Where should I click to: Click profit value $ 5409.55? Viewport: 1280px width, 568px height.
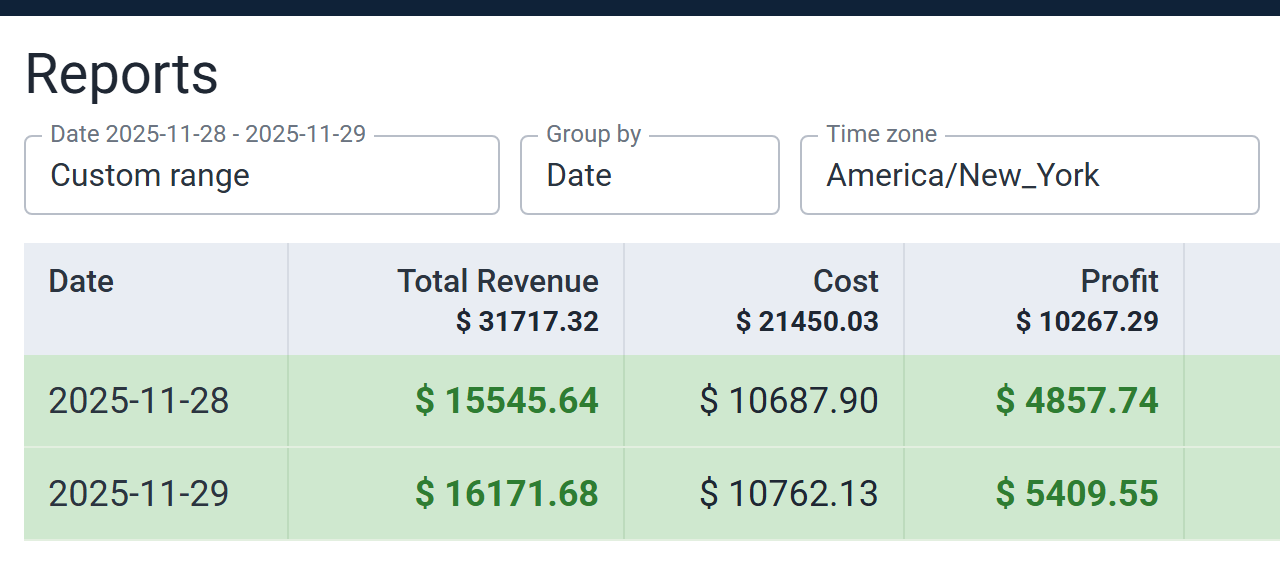pyautogui.click(x=1077, y=493)
